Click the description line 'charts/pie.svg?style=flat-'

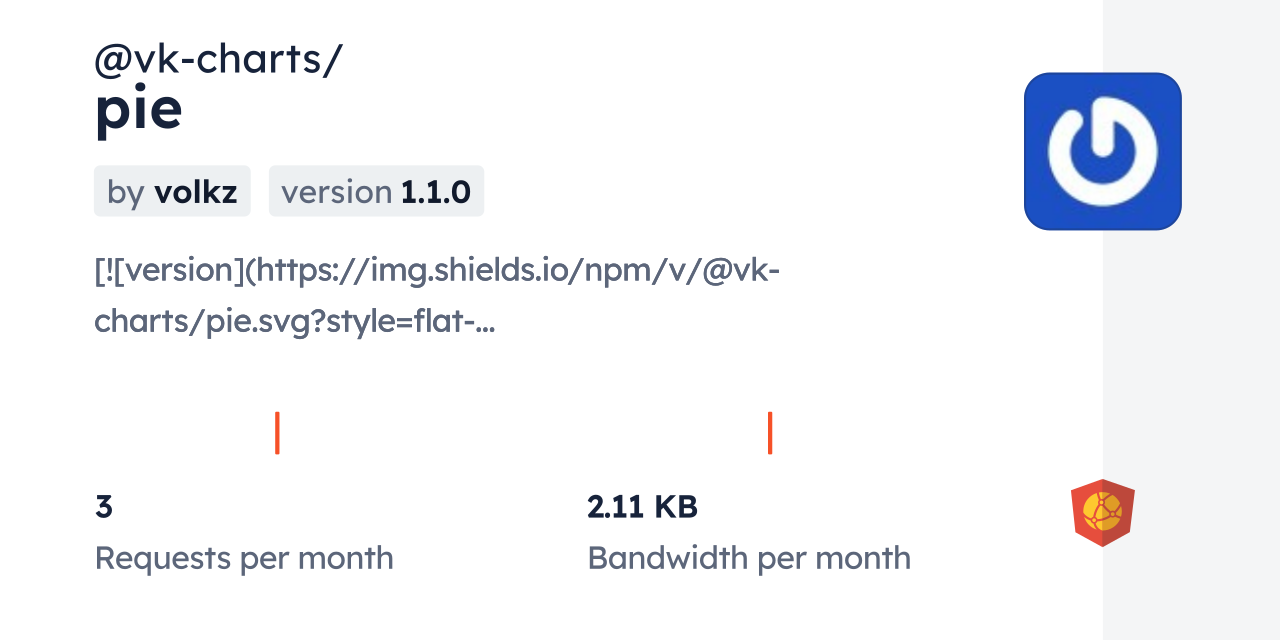click(x=285, y=322)
